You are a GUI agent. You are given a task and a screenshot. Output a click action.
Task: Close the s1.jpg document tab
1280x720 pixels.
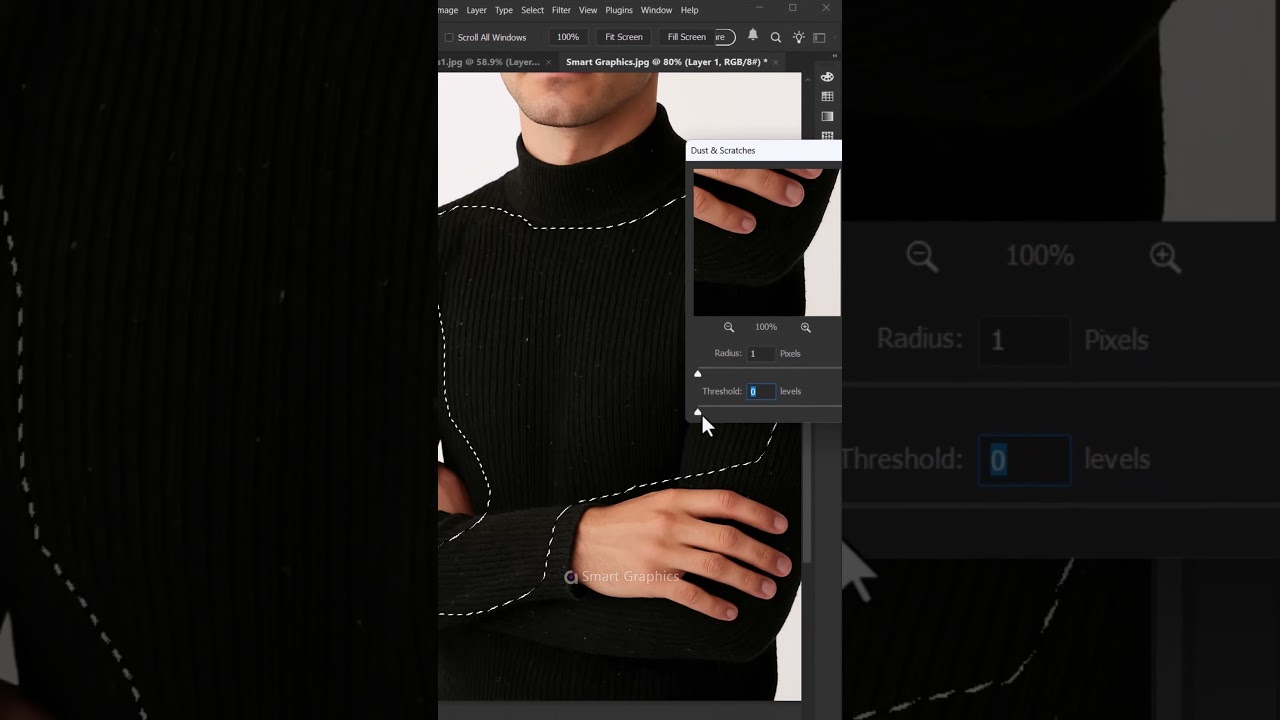coord(548,62)
